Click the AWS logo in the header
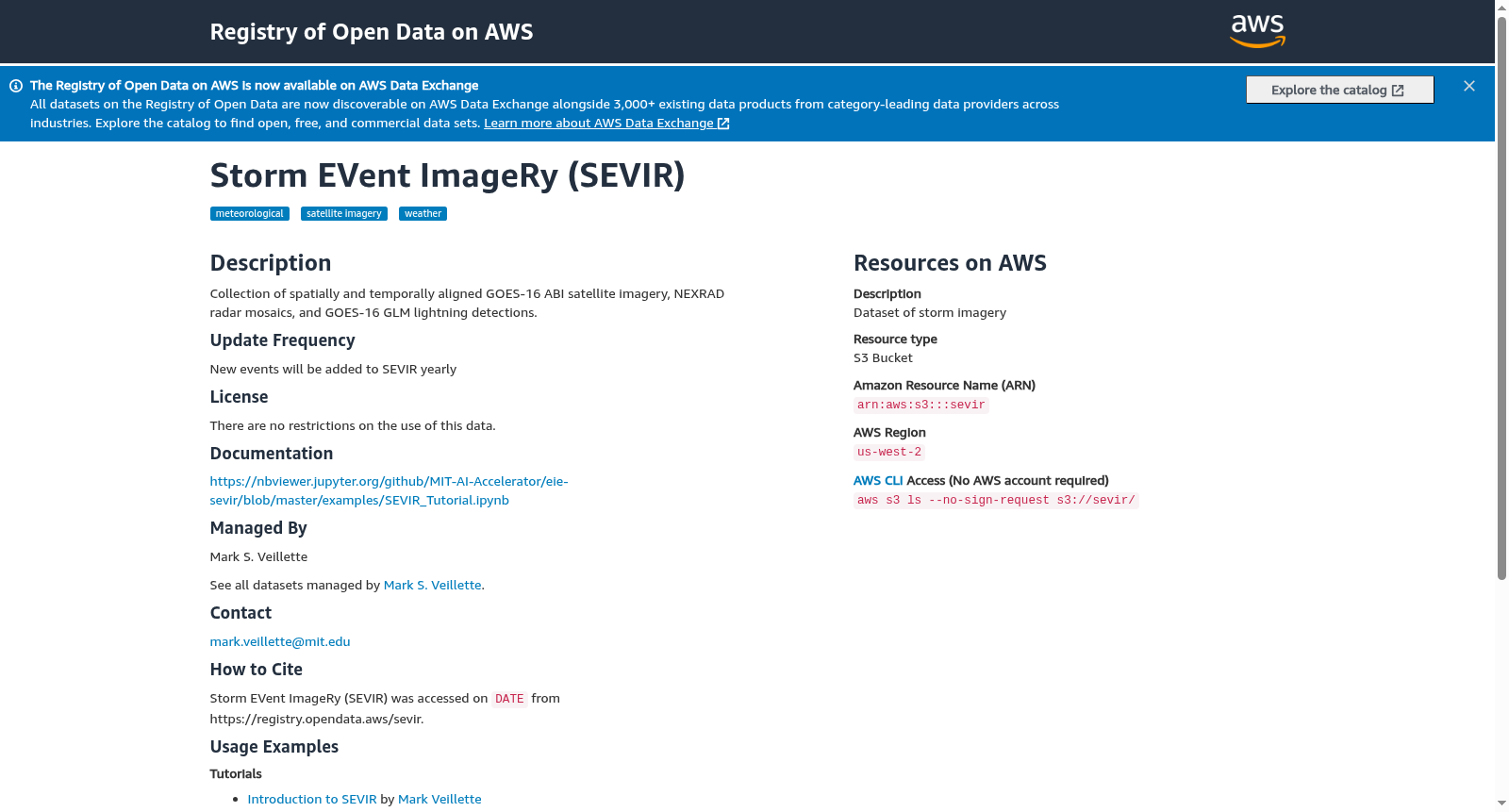 click(1258, 31)
